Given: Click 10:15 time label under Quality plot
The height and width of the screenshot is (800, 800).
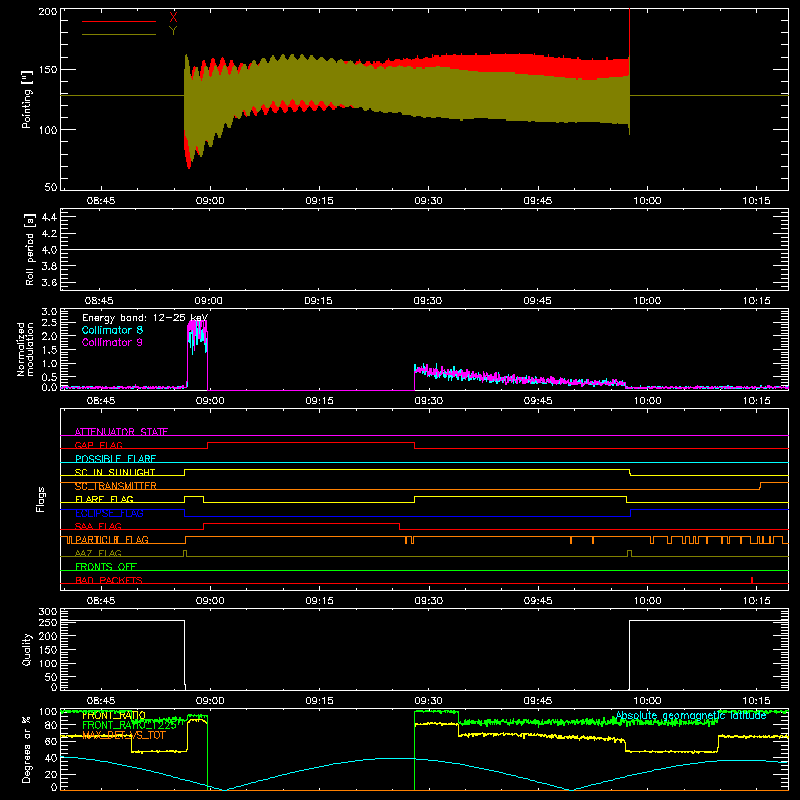Looking at the screenshot, I should [756, 701].
